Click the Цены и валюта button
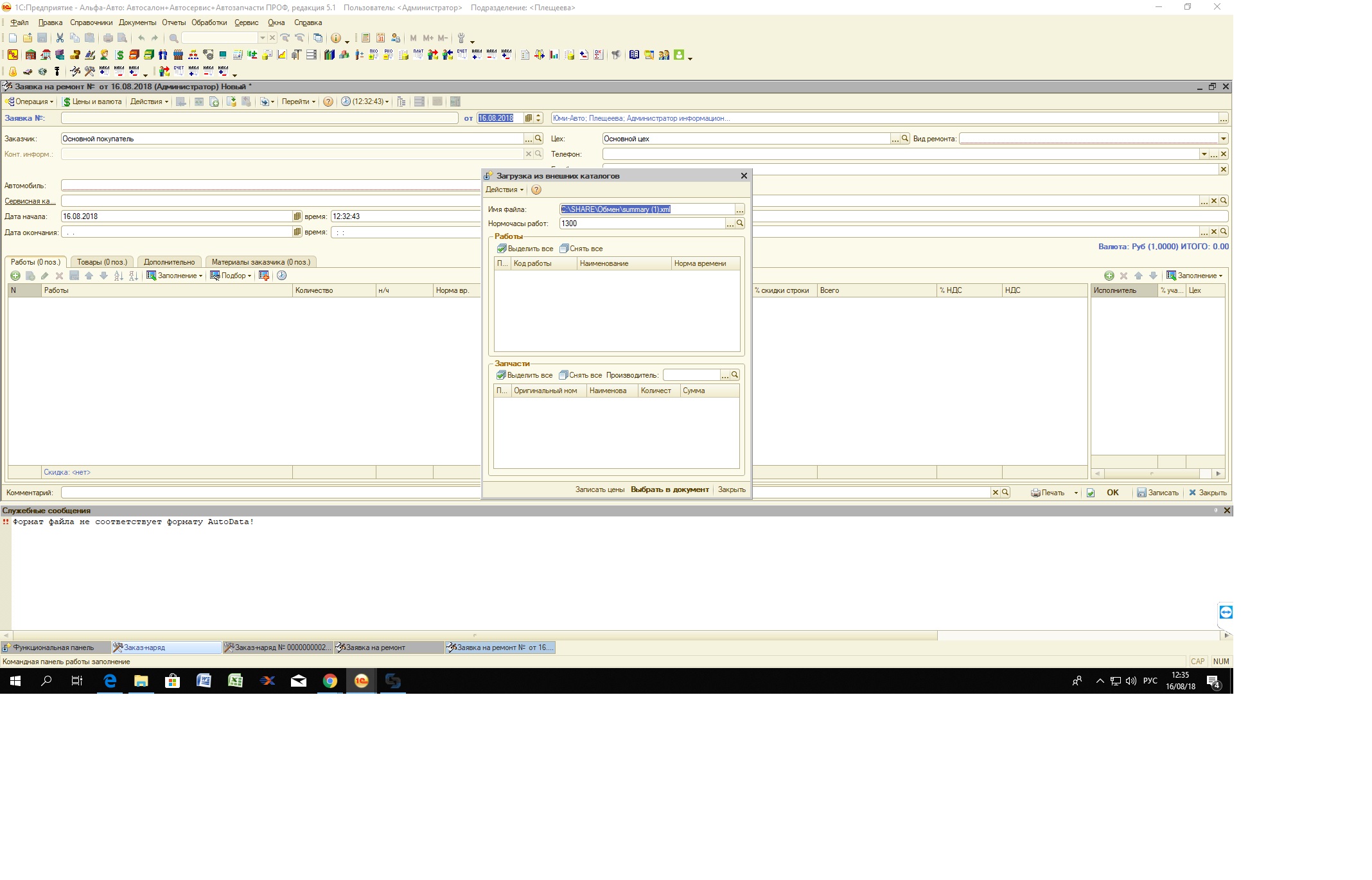This screenshot has width=1372, height=880. 92,101
